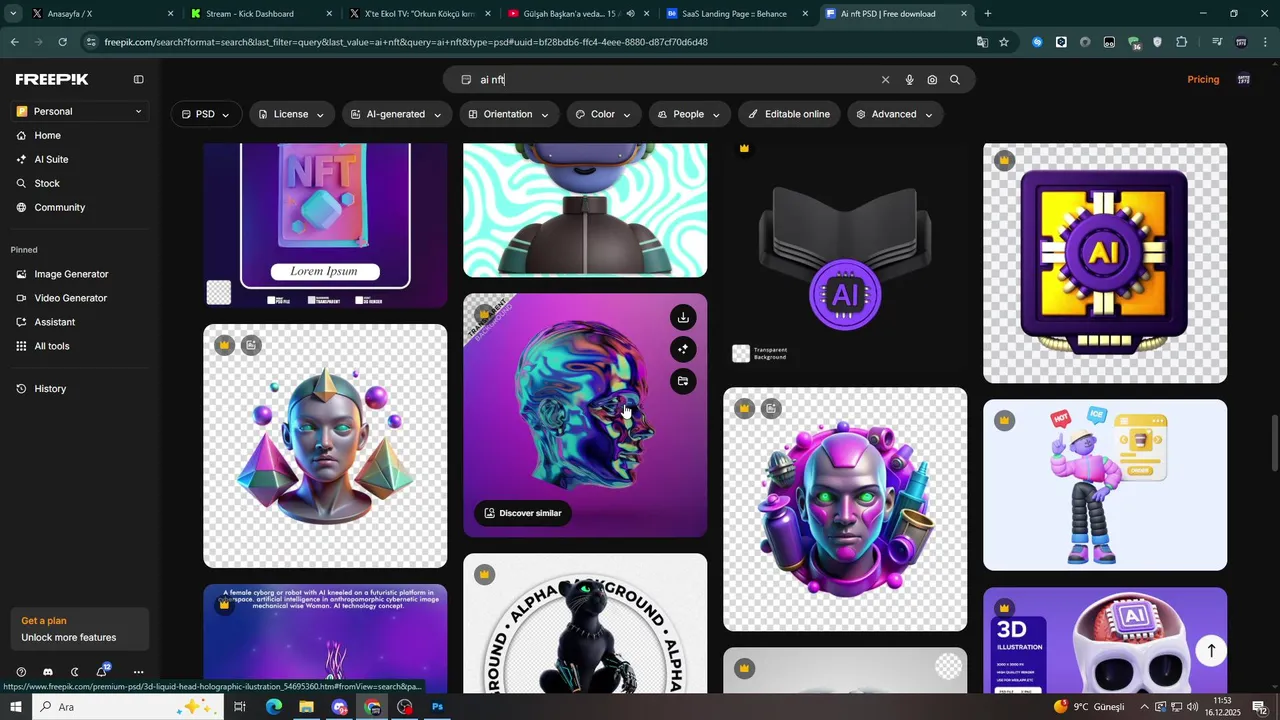
Task: Reload the page
Action: pyautogui.click(x=62, y=42)
